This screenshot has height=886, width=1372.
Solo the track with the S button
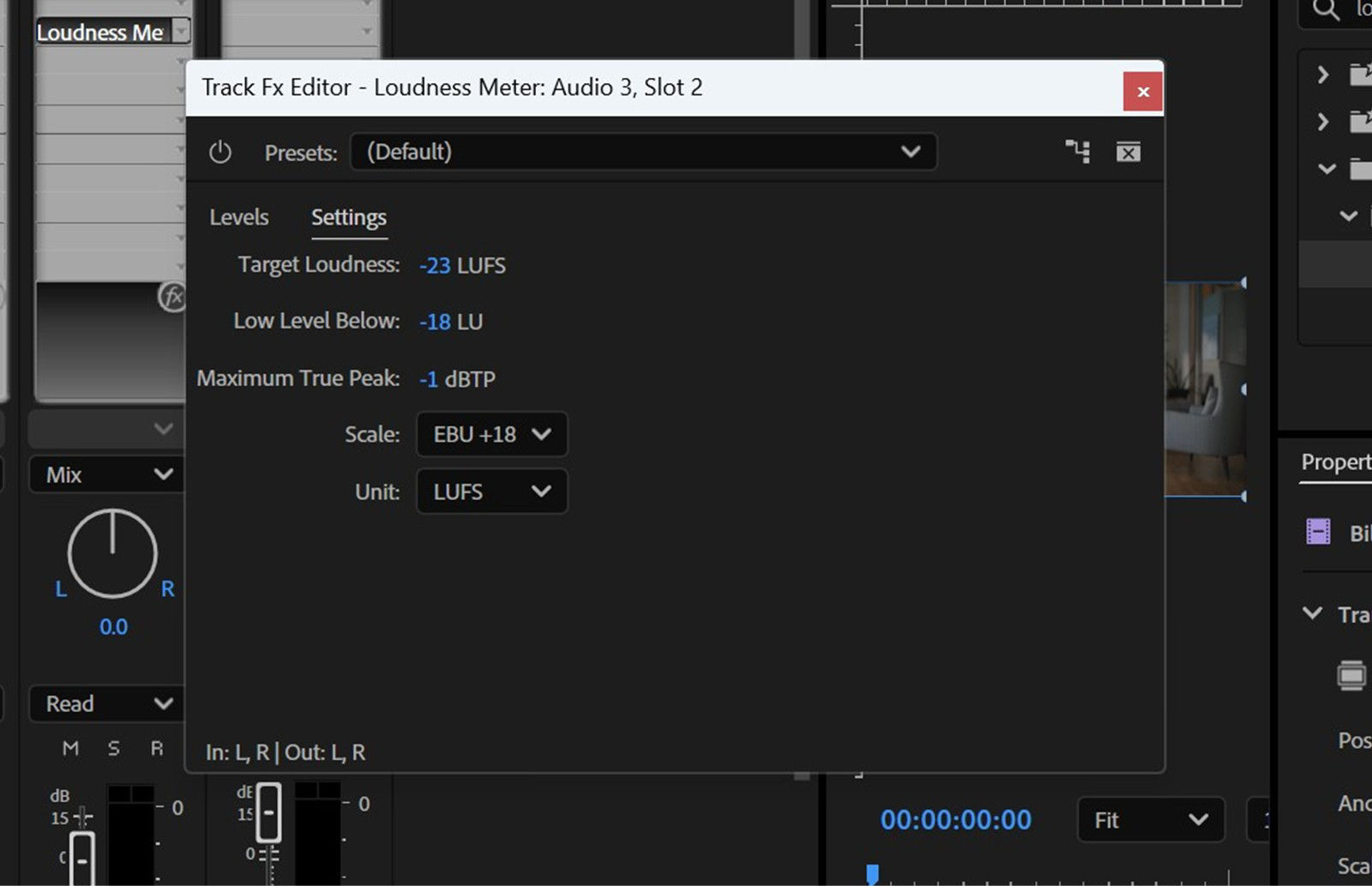click(x=113, y=748)
